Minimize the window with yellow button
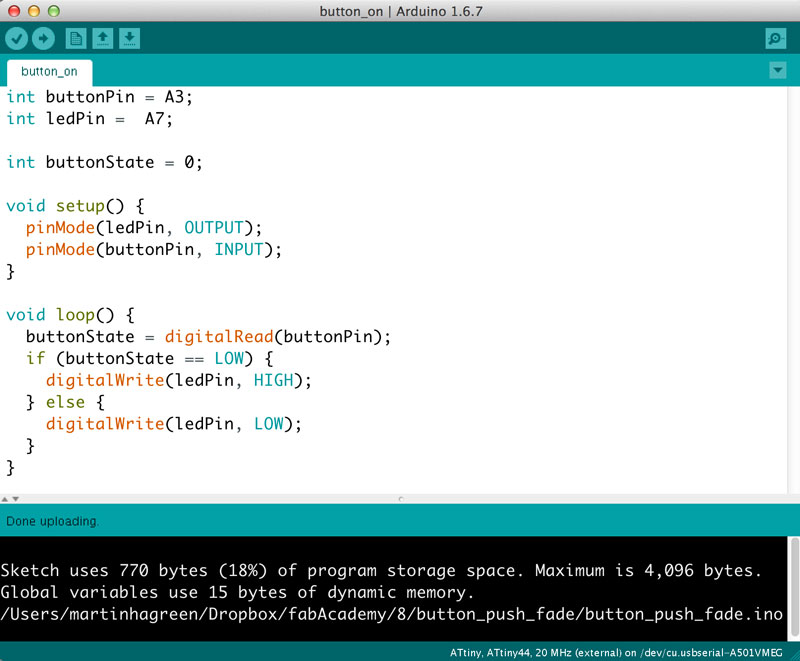Screen dimensions: 800x661 point(34,11)
